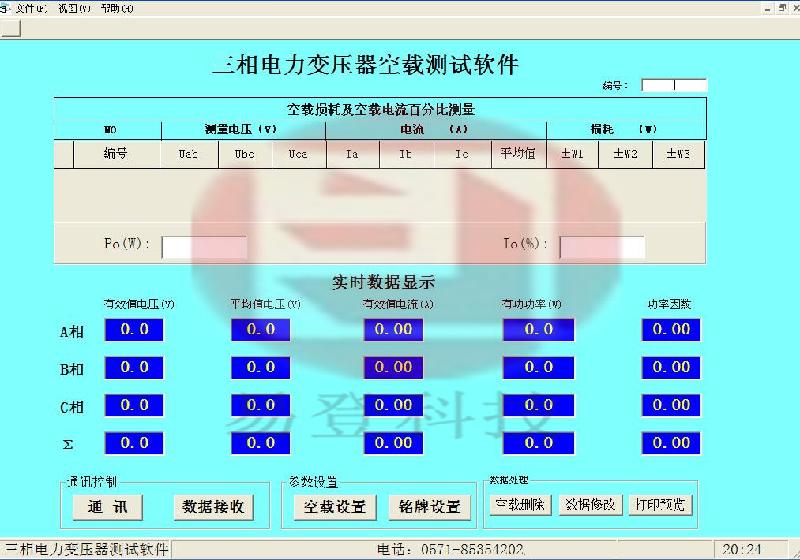Click Σ 有功功率 display
Image resolution: width=800 pixels, height=560 pixels.
point(538,443)
